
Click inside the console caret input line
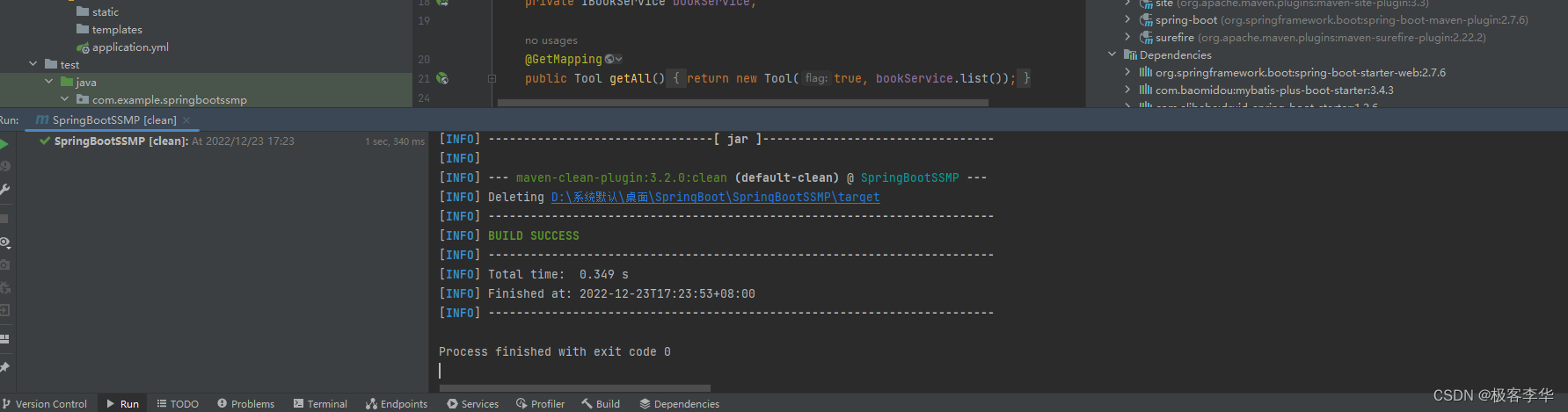tap(441, 371)
